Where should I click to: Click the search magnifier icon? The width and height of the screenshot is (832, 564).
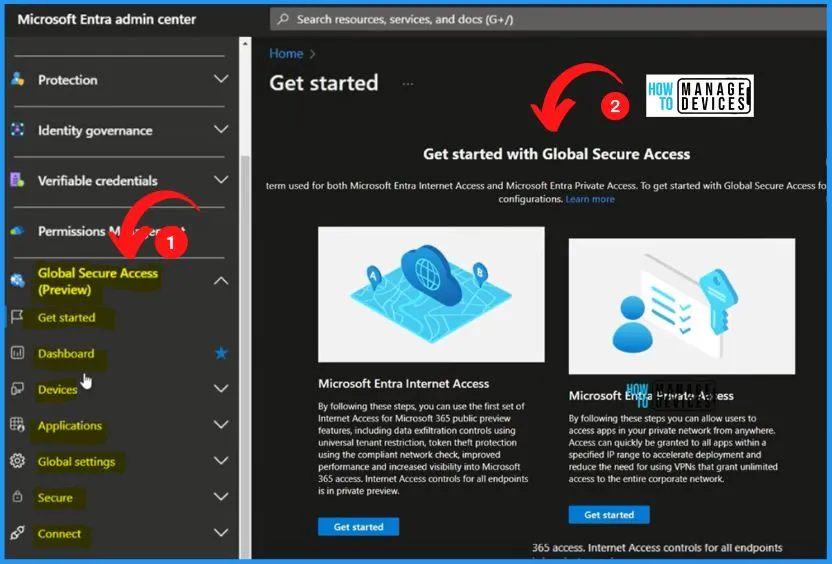pos(283,19)
